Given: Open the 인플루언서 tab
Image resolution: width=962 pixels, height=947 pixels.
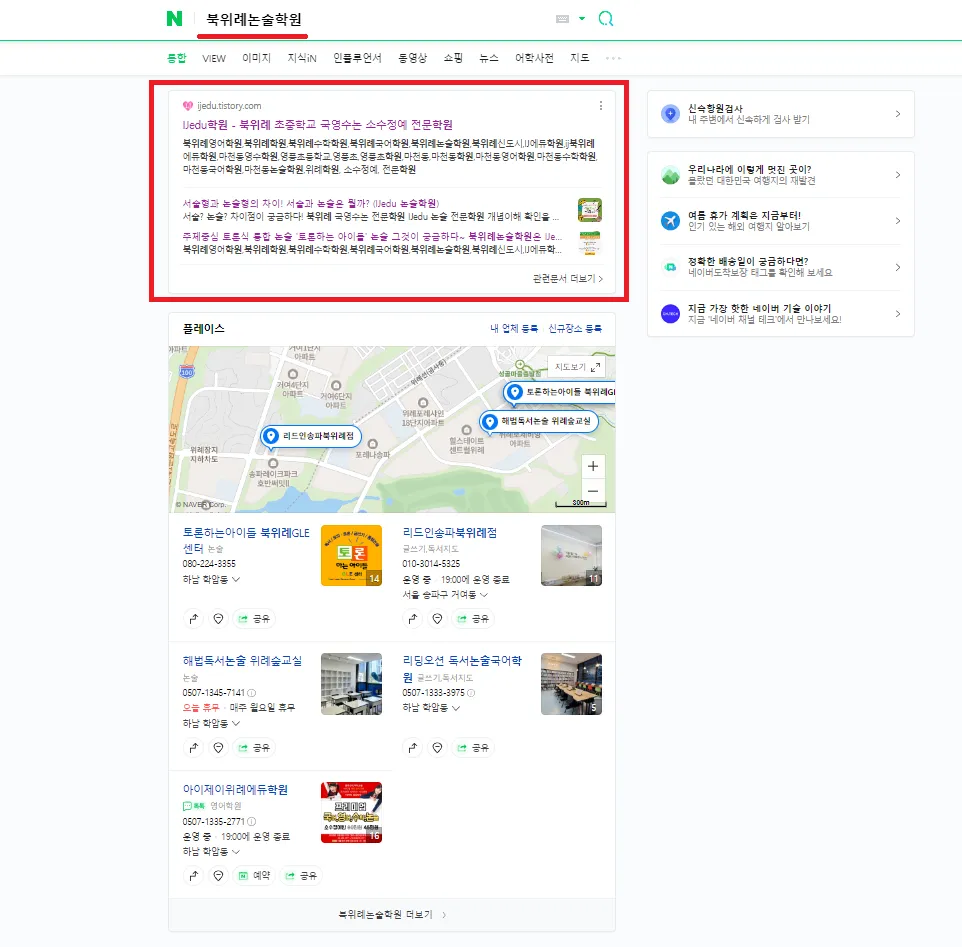Looking at the screenshot, I should [357, 58].
